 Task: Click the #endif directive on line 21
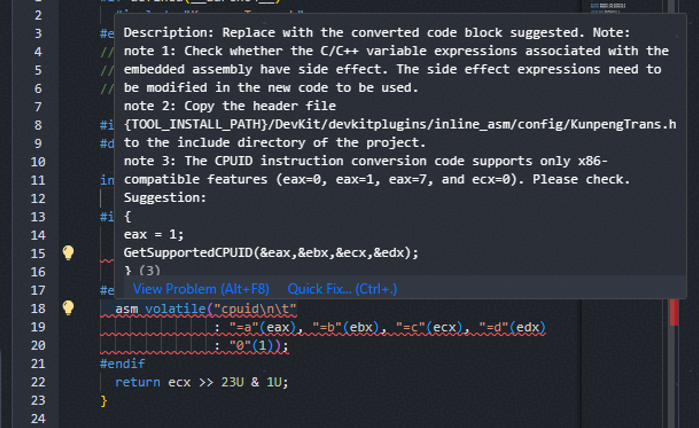(x=123, y=364)
